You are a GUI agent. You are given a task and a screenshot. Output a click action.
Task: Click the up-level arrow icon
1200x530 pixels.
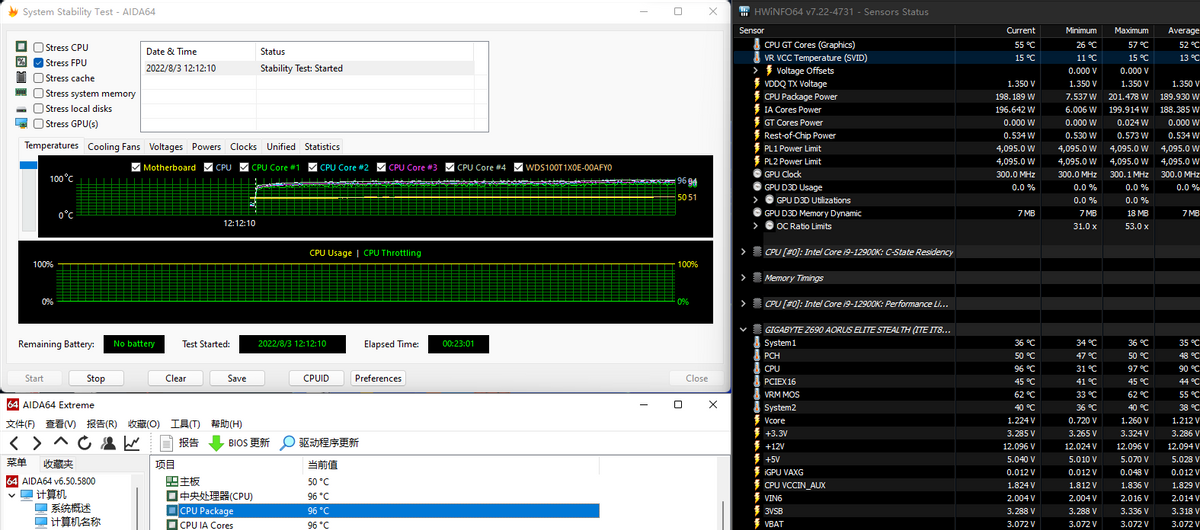(x=60, y=443)
